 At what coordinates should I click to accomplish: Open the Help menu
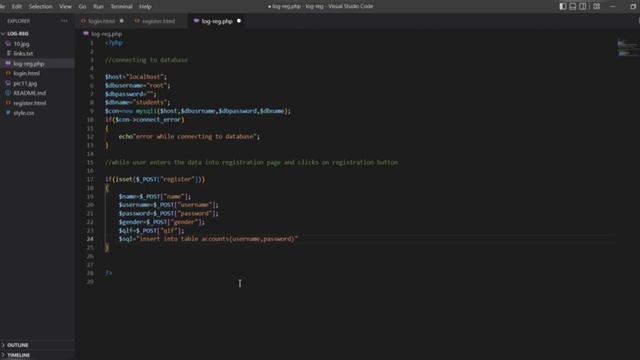pyautogui.click(x=145, y=7)
